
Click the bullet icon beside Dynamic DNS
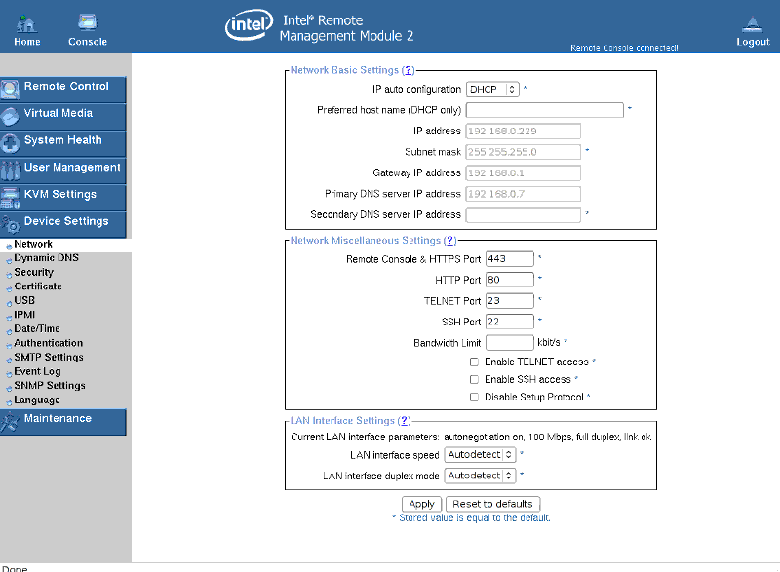9,260
